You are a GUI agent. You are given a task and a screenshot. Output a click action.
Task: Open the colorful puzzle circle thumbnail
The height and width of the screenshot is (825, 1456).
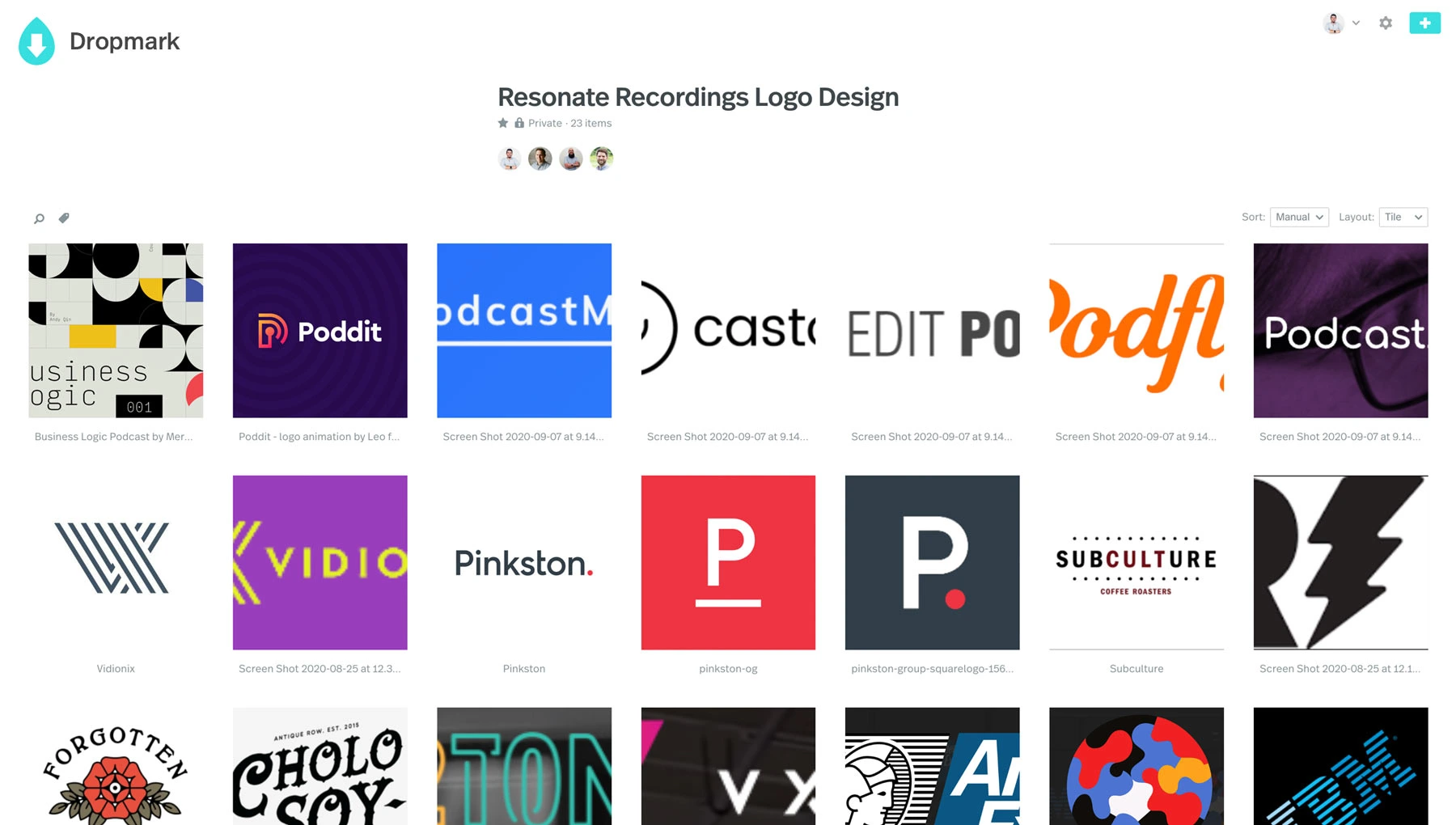click(x=1136, y=767)
